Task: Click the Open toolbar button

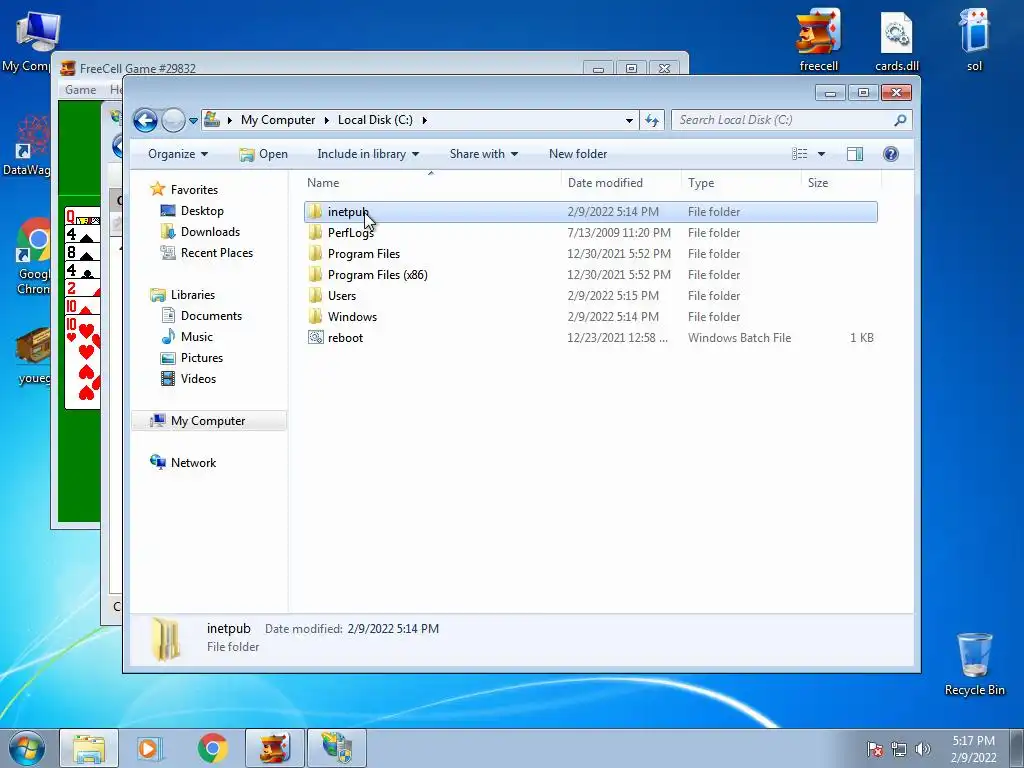Action: (x=263, y=154)
